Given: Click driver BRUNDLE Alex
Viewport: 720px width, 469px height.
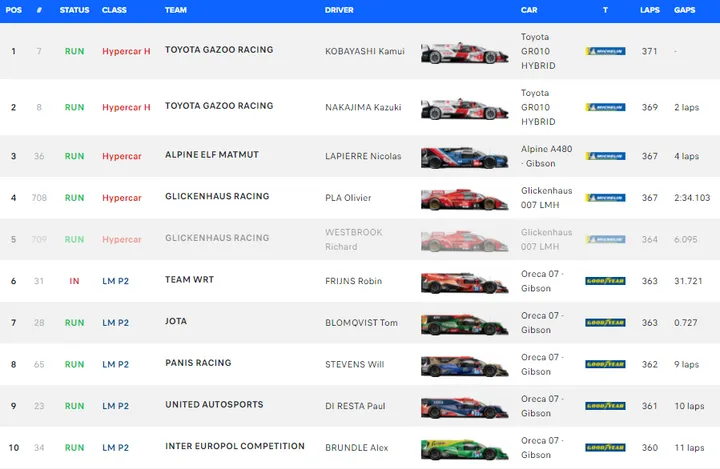Looking at the screenshot, I should pyautogui.click(x=357, y=448).
